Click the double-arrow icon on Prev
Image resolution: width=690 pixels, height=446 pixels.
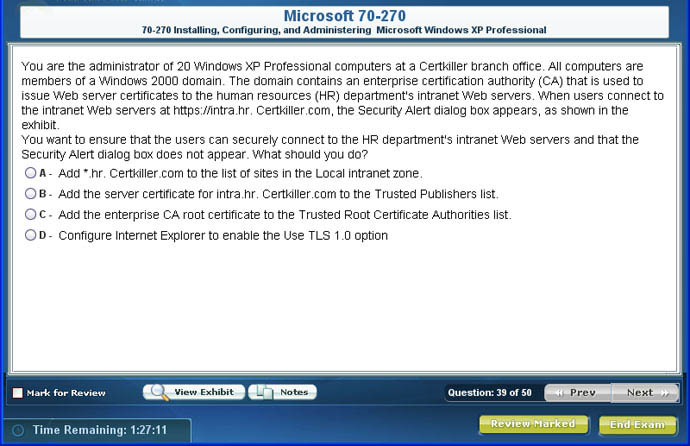tap(559, 393)
